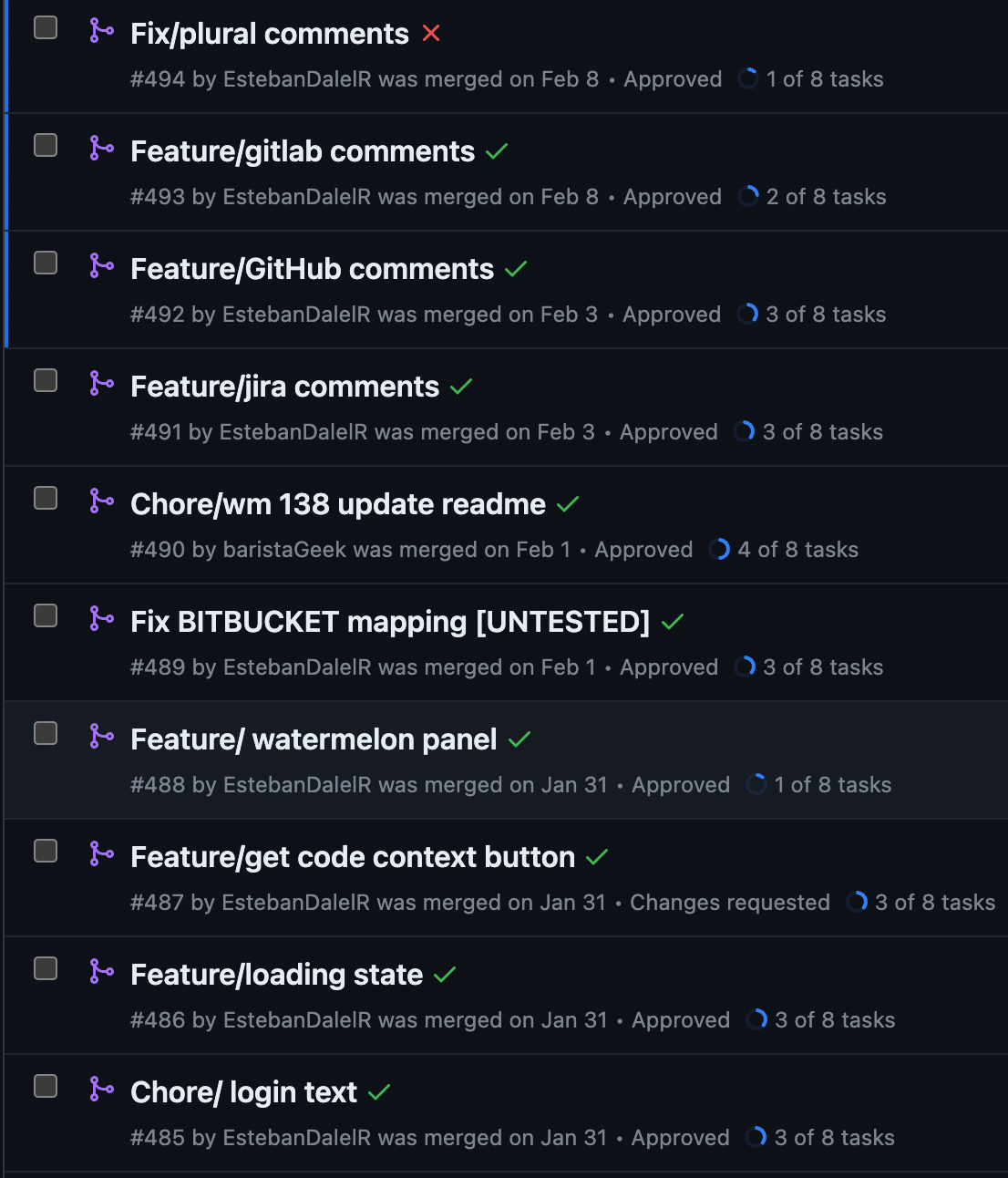Click the success checkmark on Chore/ login text
Screen dimensions: 1008x1178
379,1091
